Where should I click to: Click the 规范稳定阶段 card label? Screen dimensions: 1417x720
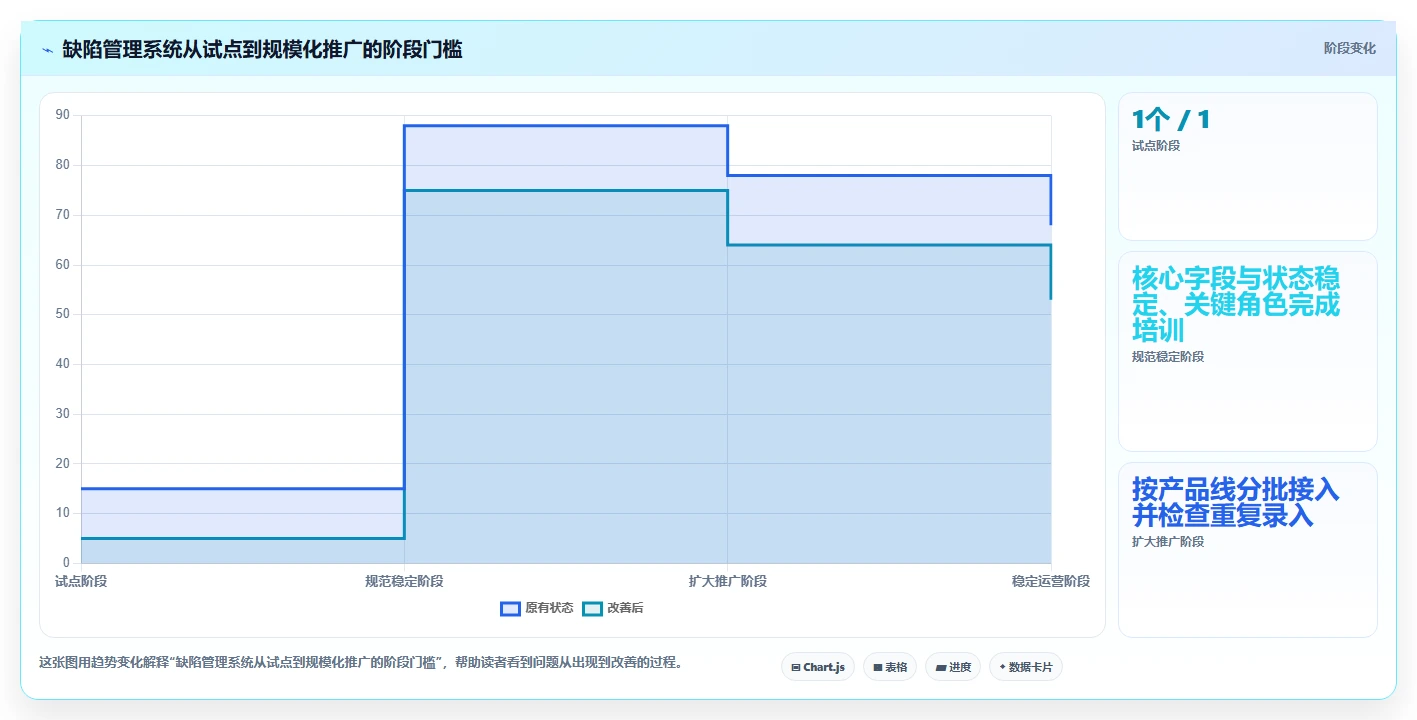(1168, 357)
